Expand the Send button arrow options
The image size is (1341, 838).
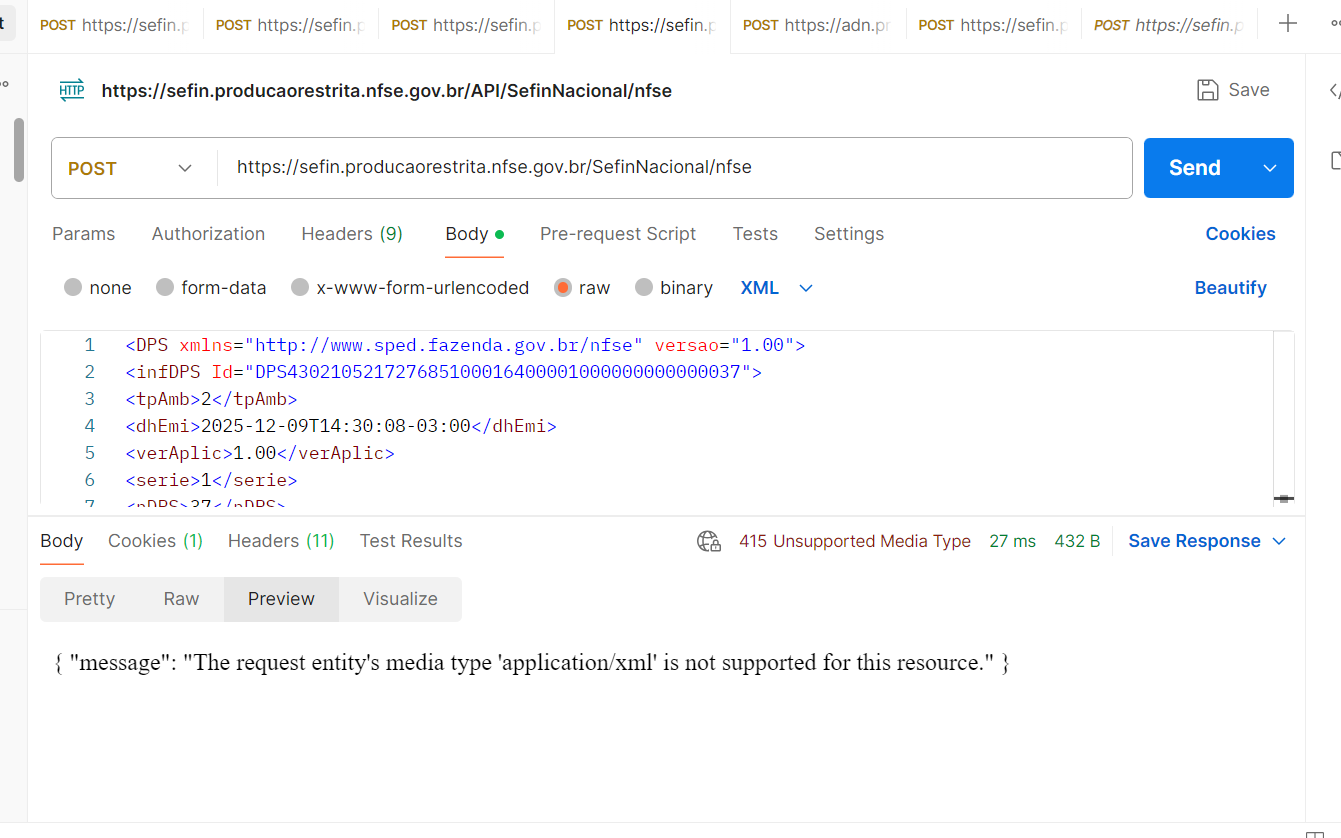coord(1270,168)
